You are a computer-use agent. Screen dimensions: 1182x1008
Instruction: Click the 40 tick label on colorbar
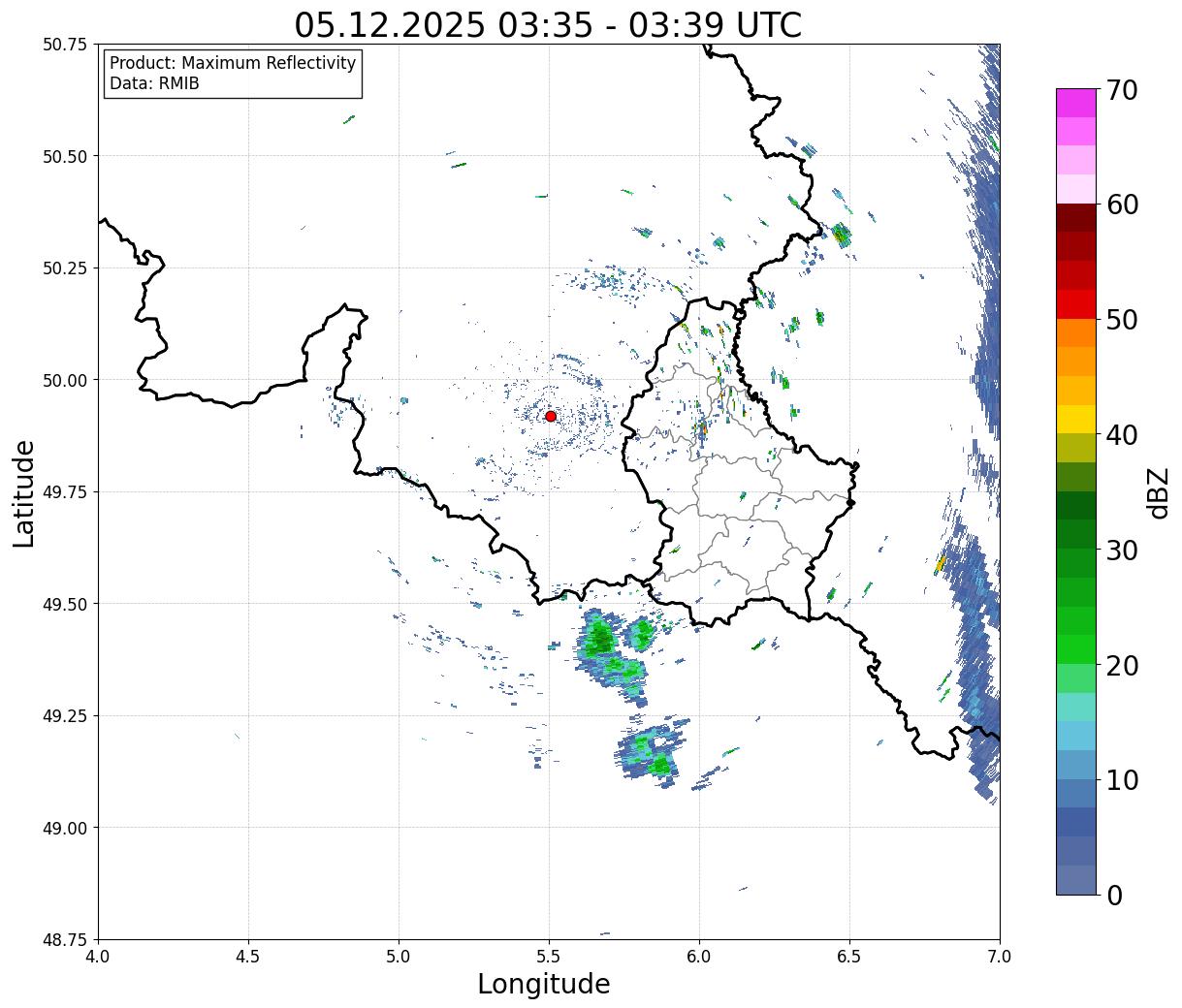pos(1122,435)
